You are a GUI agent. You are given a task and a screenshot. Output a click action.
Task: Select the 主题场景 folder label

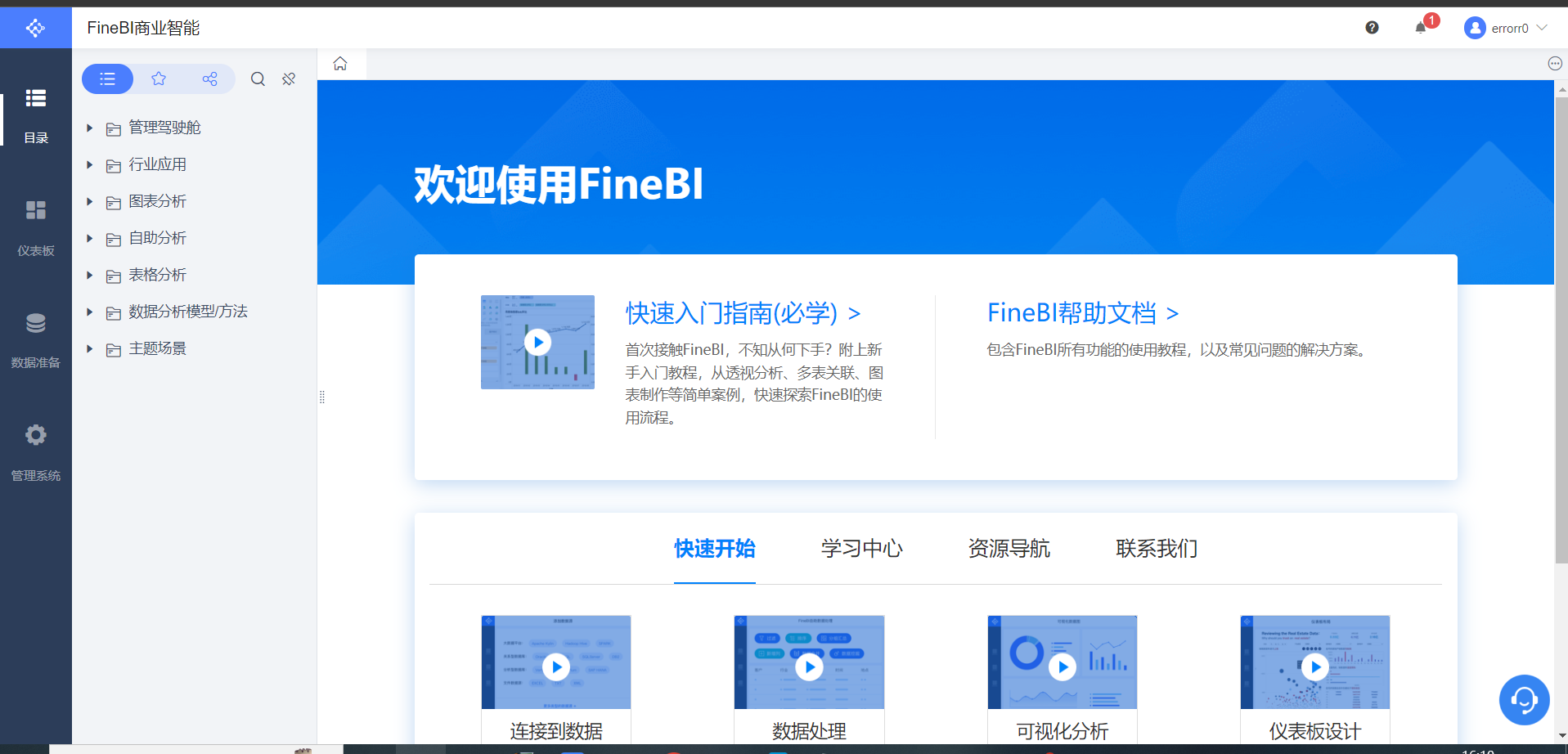[x=158, y=348]
